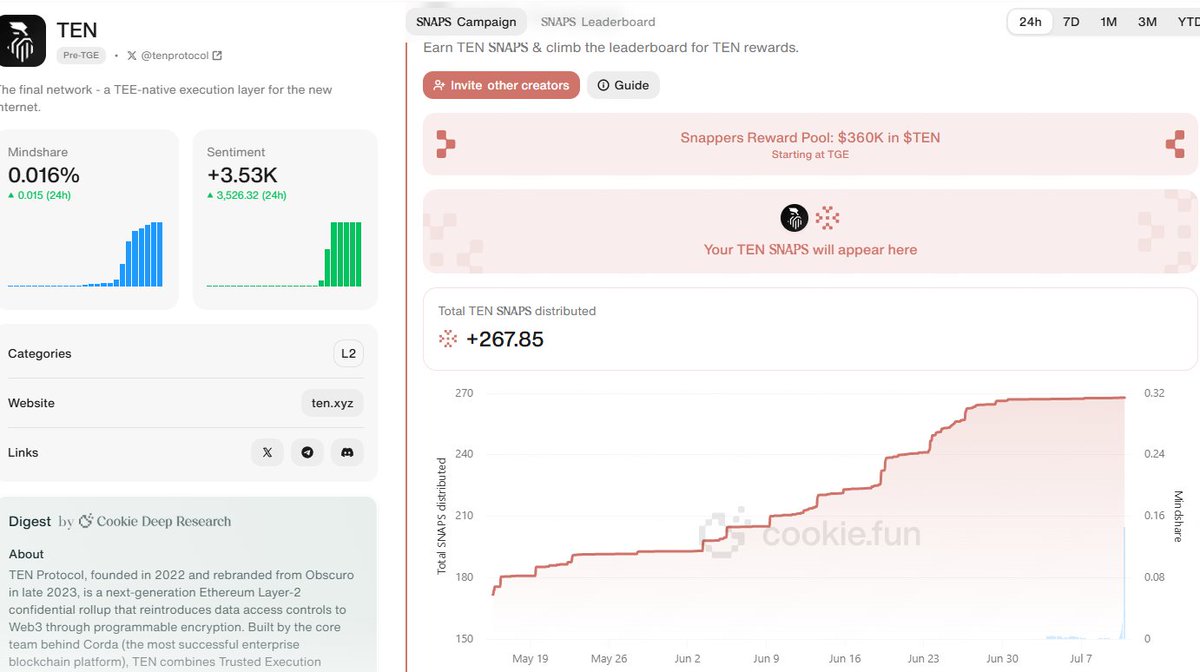The image size is (1200, 672).
Task: Open the Guide button
Action: [x=623, y=85]
